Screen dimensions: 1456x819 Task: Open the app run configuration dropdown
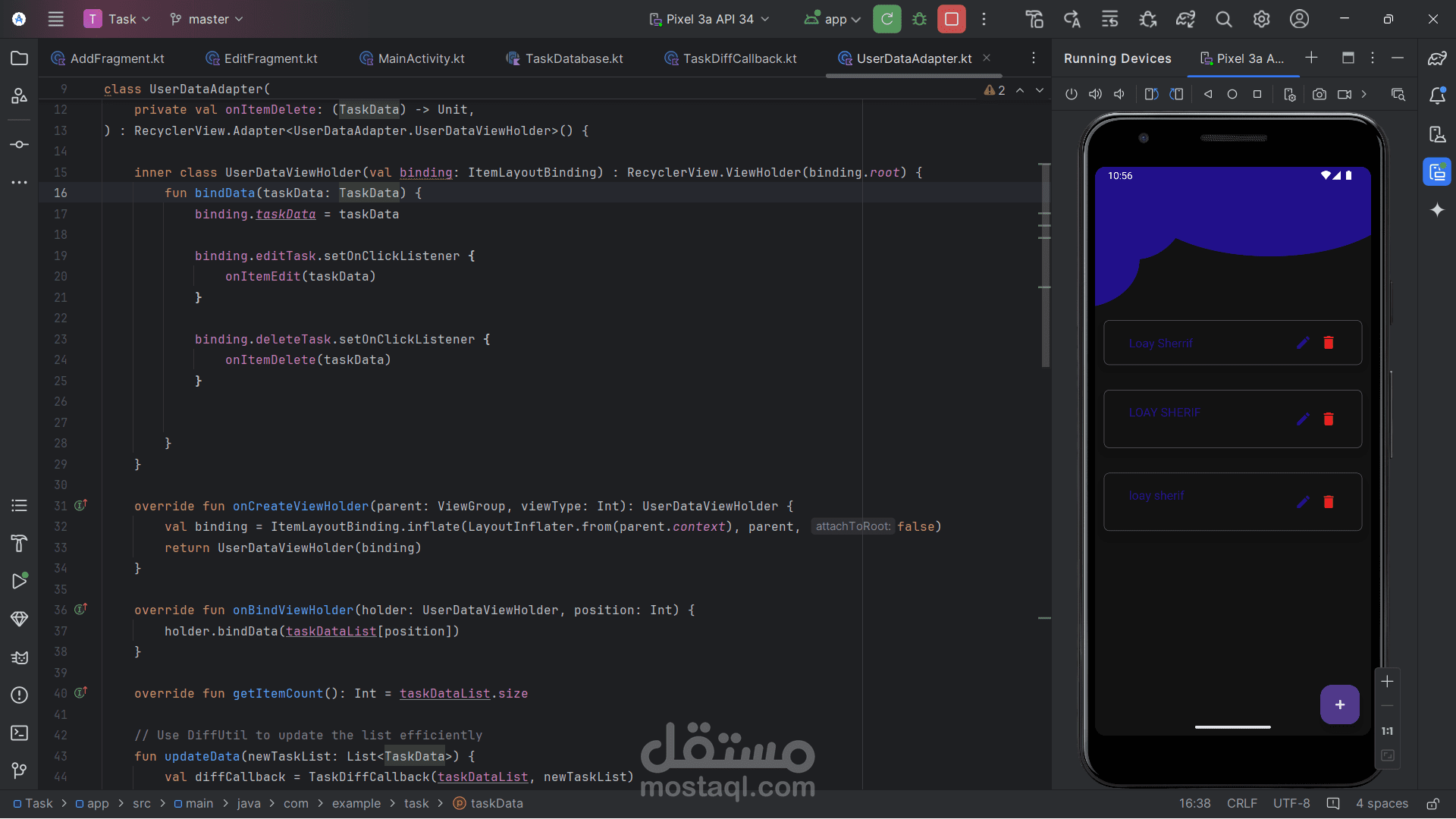pyautogui.click(x=833, y=19)
